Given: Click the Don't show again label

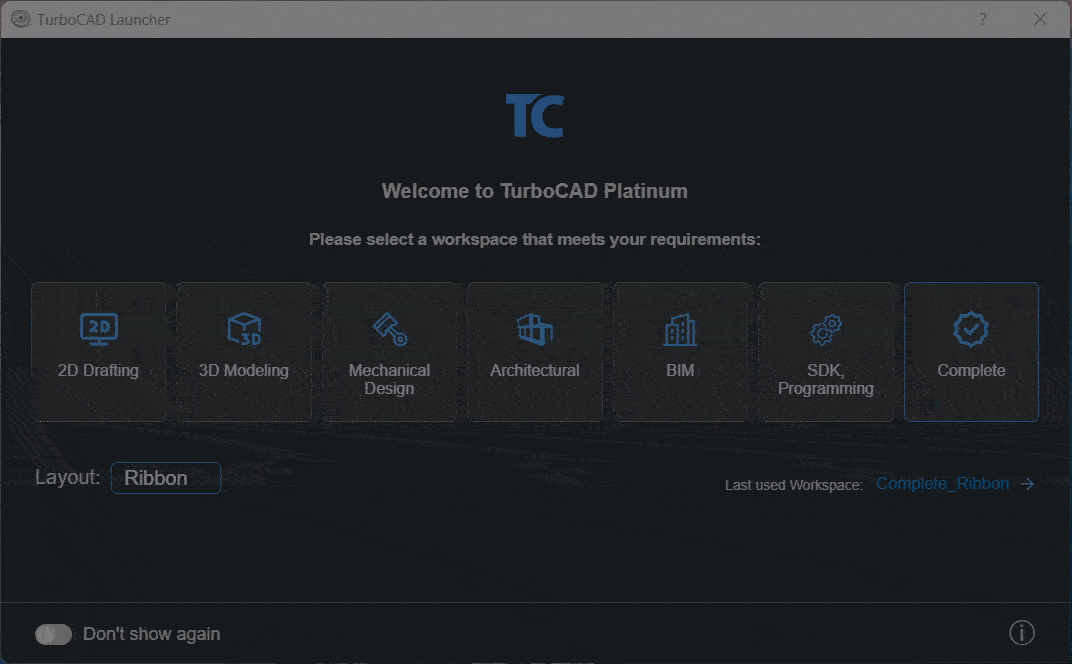Looking at the screenshot, I should (152, 635).
